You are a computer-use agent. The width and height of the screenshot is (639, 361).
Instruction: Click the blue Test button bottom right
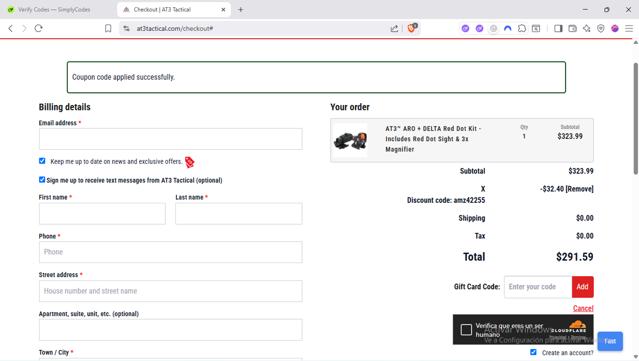pyautogui.click(x=610, y=341)
